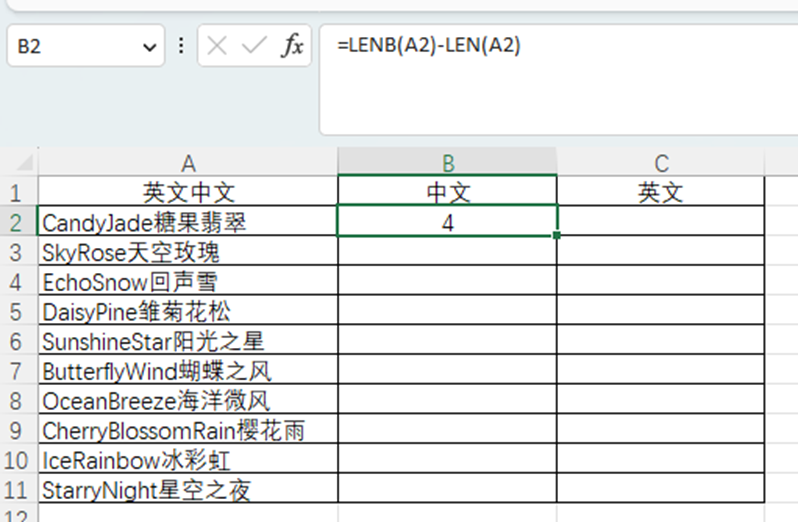Click empty cell C6 in SunshineStar row
The width and height of the screenshot is (798, 522).
661,340
